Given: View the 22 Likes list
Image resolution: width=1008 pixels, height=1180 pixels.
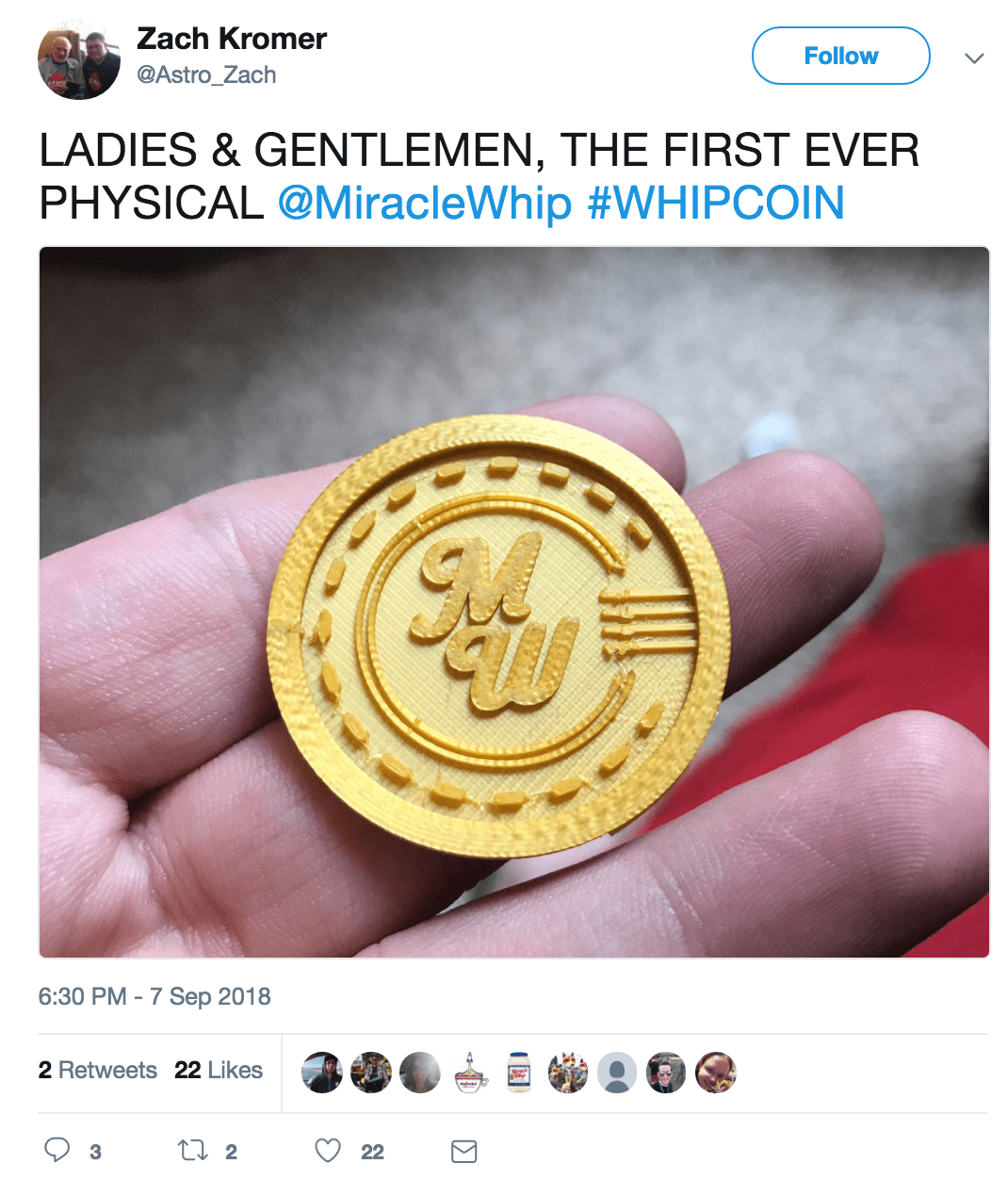Looking at the screenshot, I should pos(219,1070).
